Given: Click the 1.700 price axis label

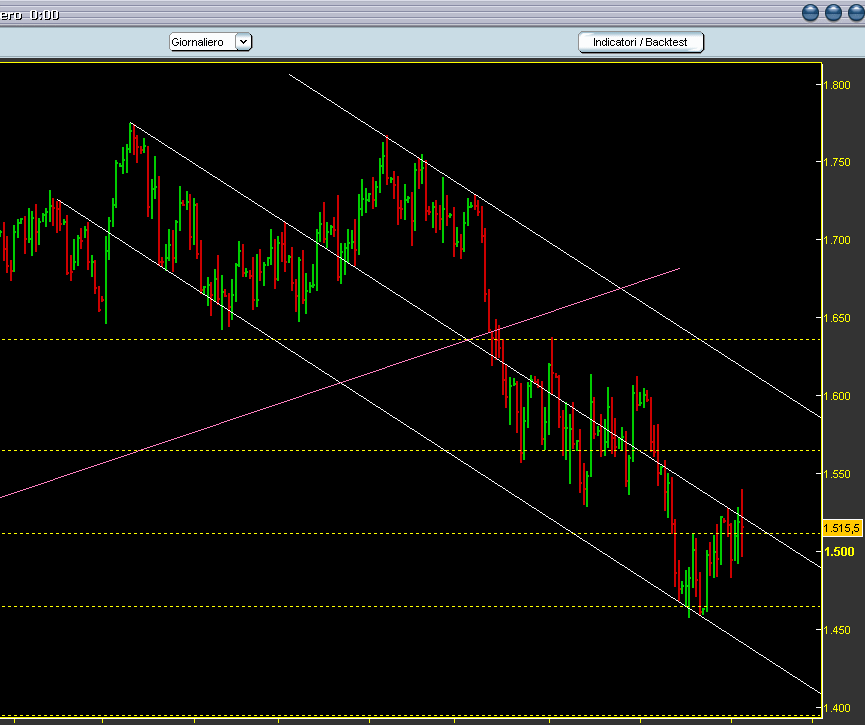Looking at the screenshot, I should tap(837, 240).
